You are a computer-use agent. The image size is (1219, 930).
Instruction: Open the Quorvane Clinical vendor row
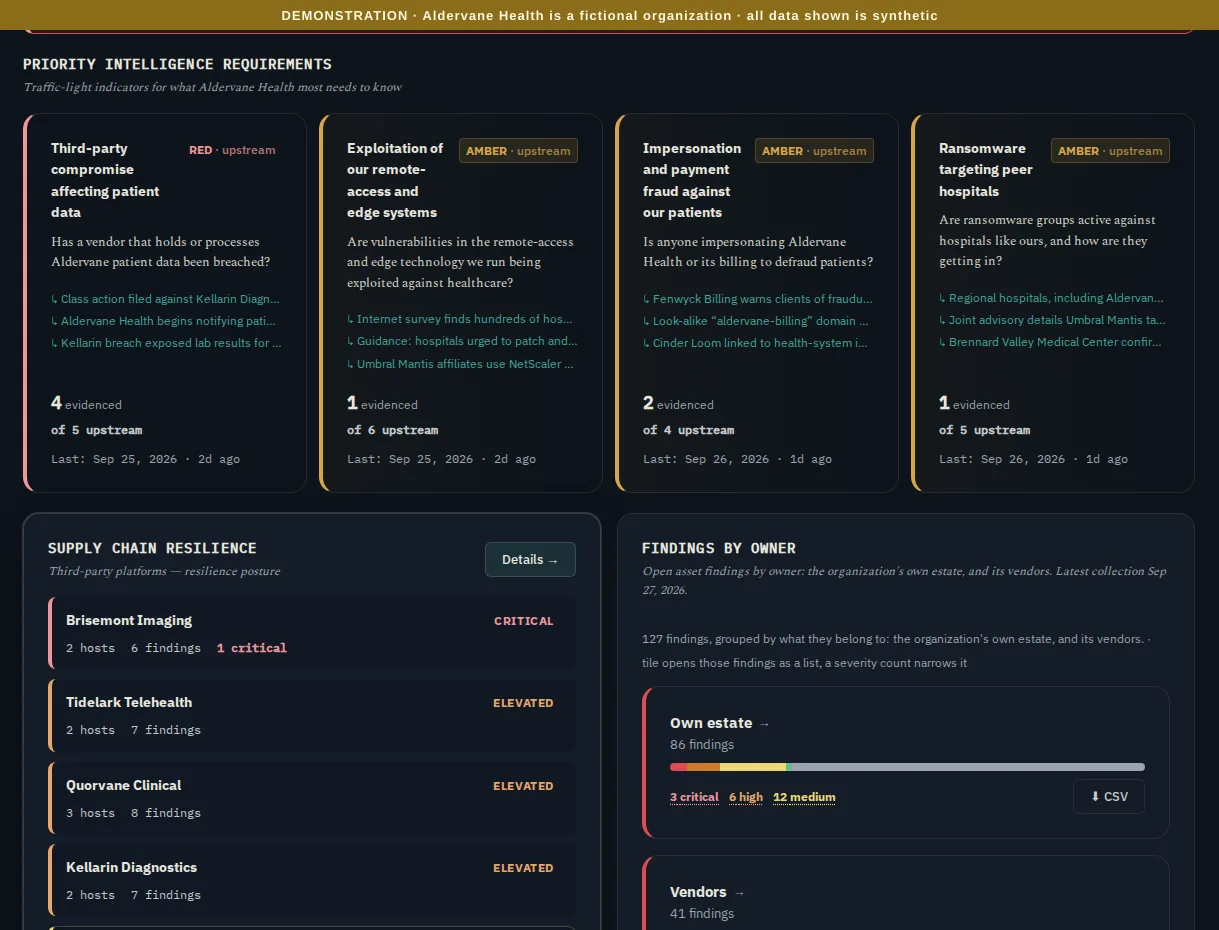click(x=312, y=798)
